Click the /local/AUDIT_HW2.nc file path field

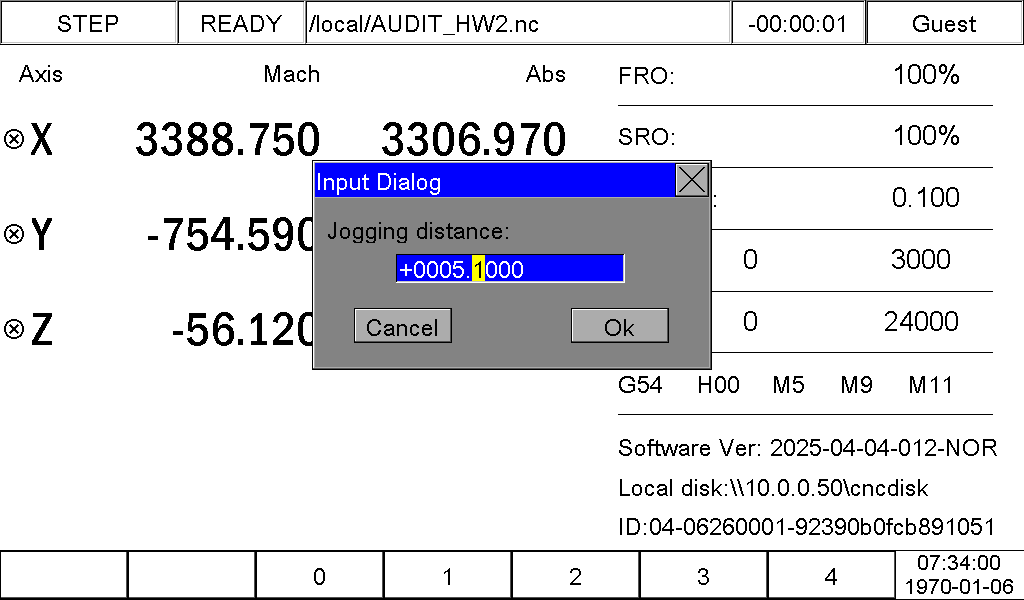point(518,23)
